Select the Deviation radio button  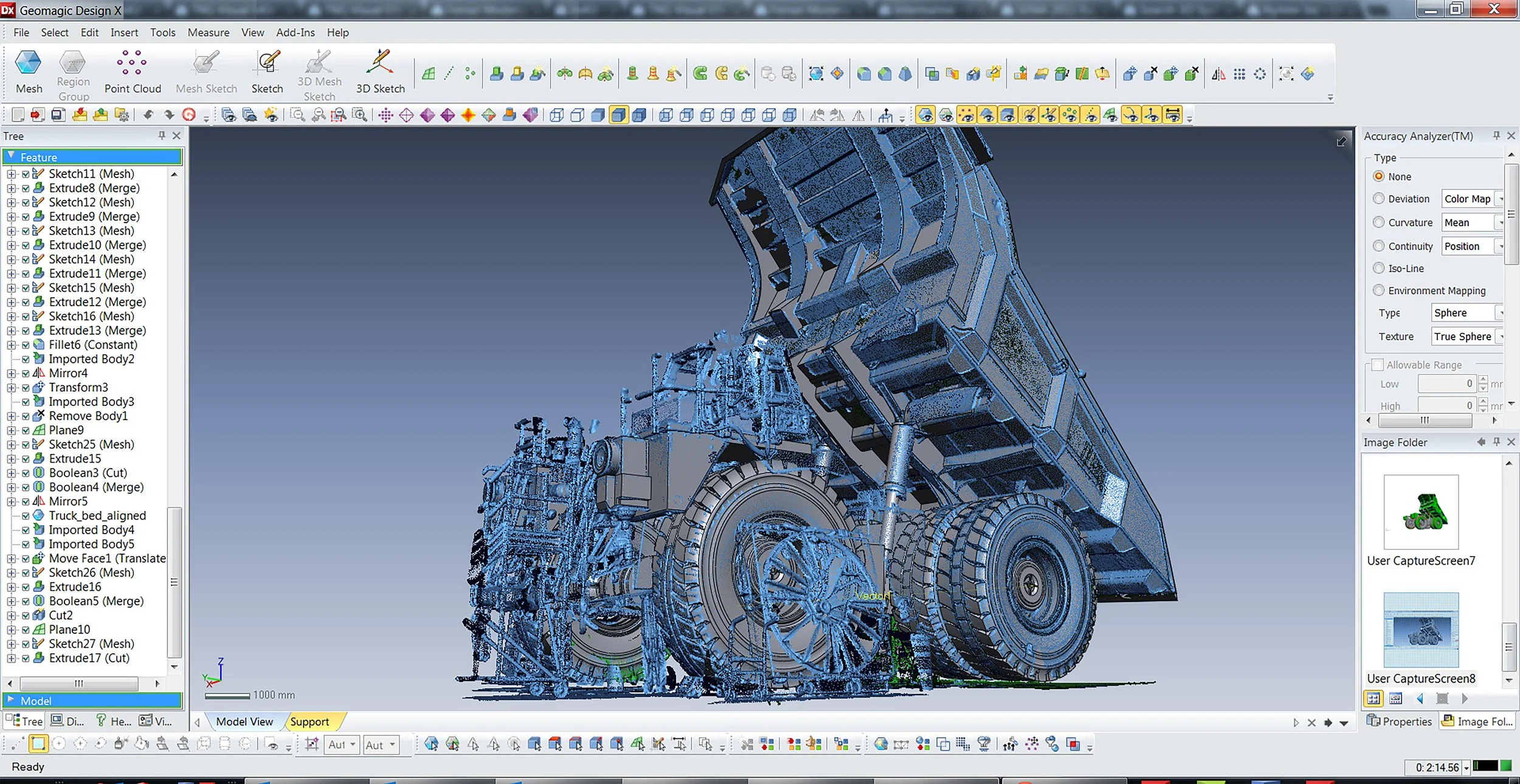[1379, 199]
